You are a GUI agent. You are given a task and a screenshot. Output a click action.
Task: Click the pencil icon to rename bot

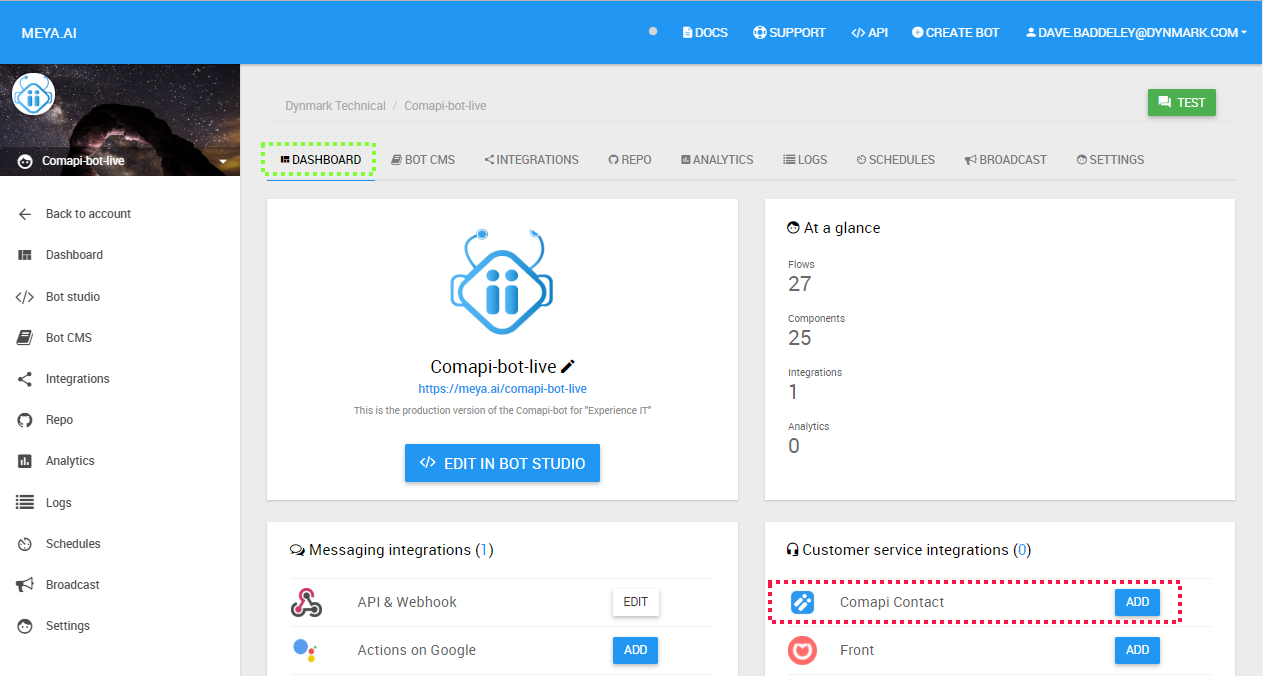[x=568, y=367]
